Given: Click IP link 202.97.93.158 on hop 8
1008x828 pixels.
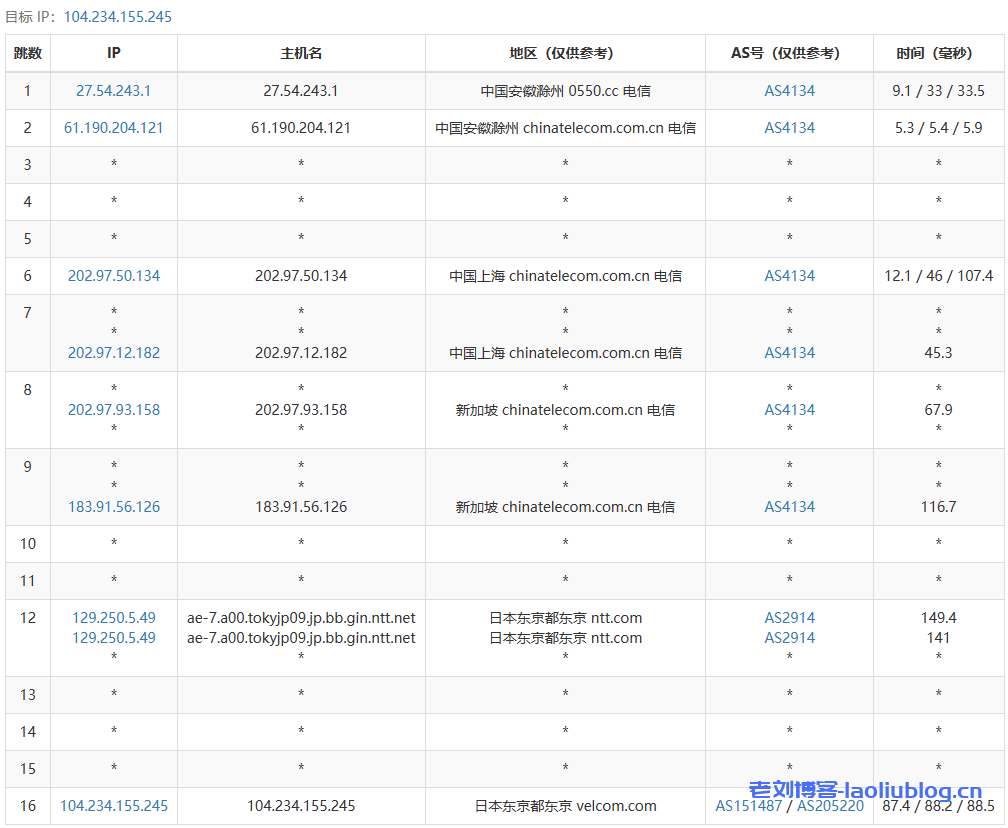Looking at the screenshot, I should click(113, 409).
